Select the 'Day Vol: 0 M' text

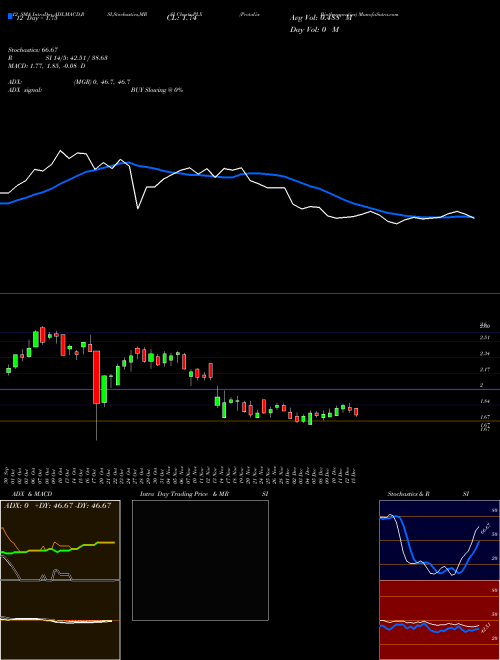pos(314,29)
